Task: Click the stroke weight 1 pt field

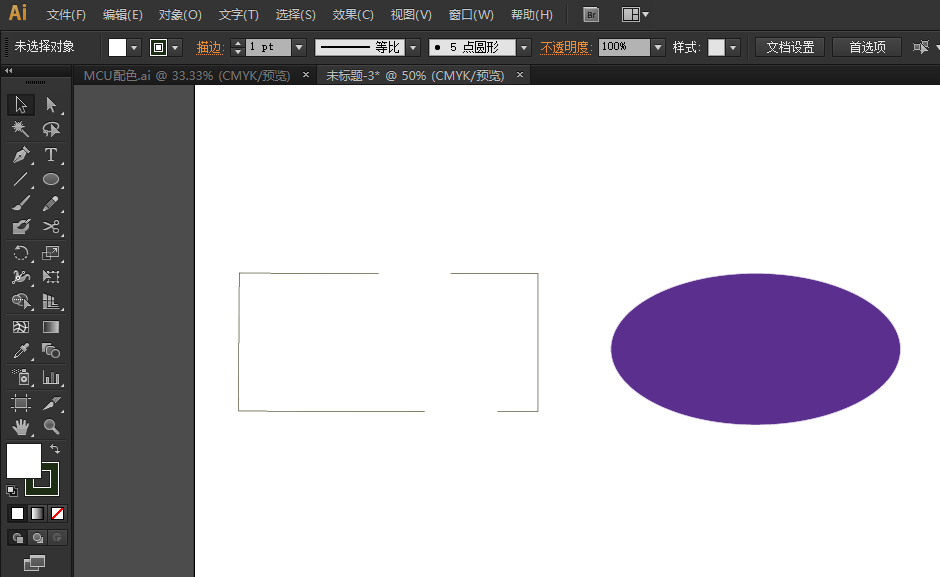Action: click(x=269, y=47)
